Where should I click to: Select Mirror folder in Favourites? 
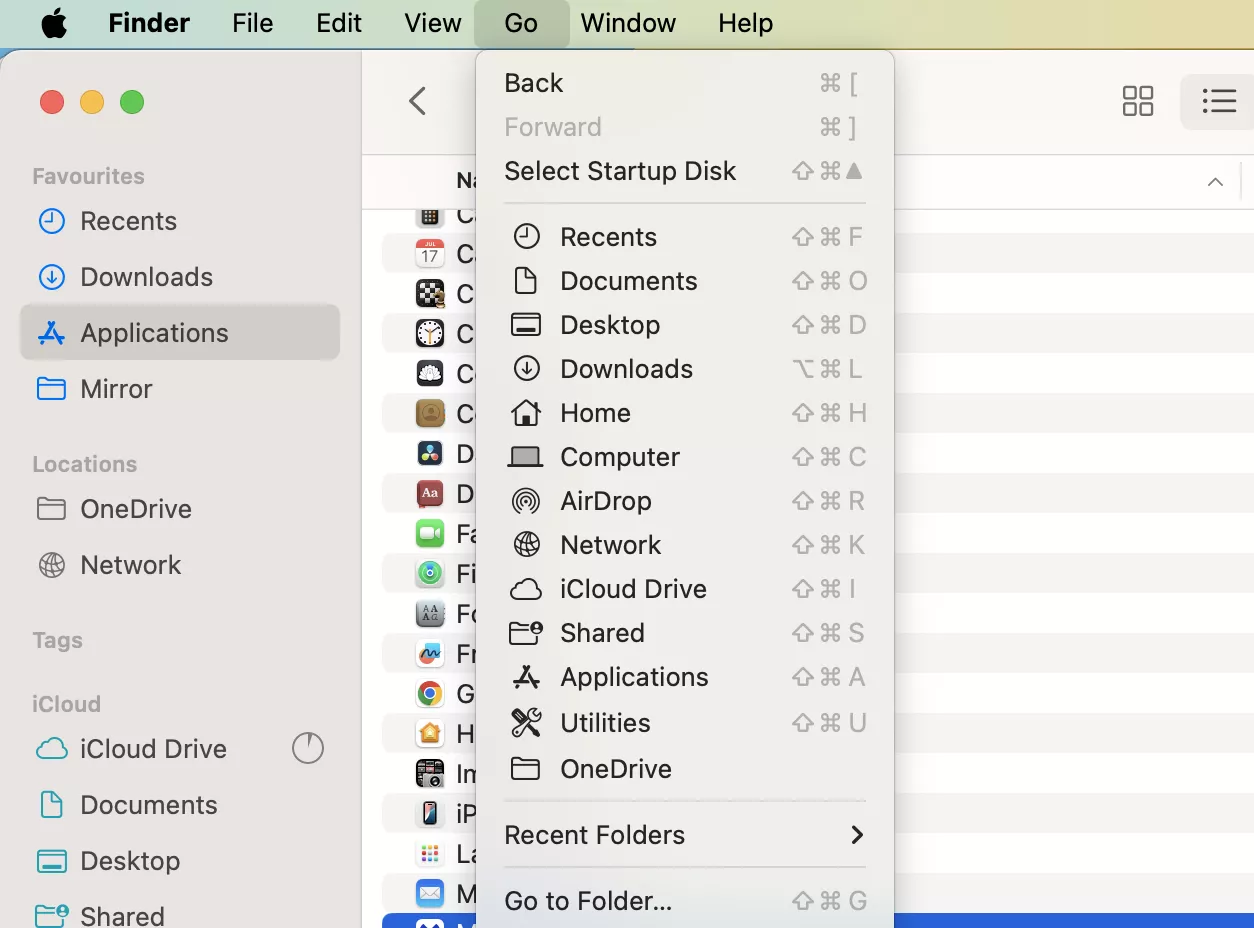click(116, 389)
